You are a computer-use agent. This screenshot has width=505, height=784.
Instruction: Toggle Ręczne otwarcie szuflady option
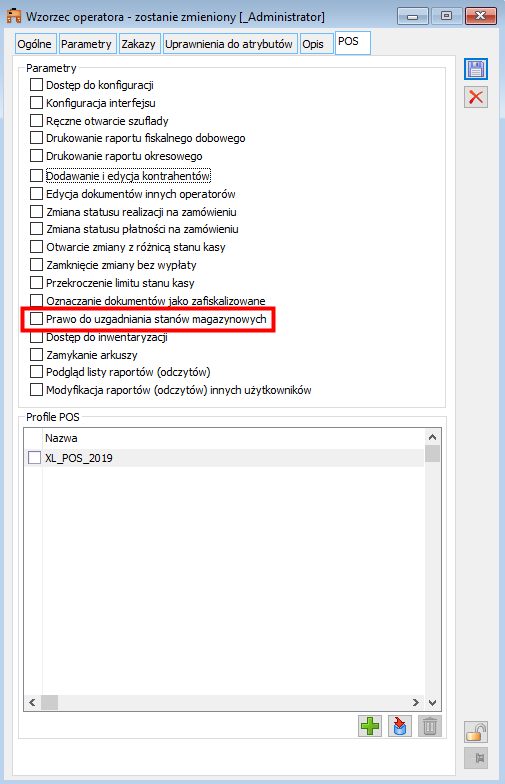[36, 120]
